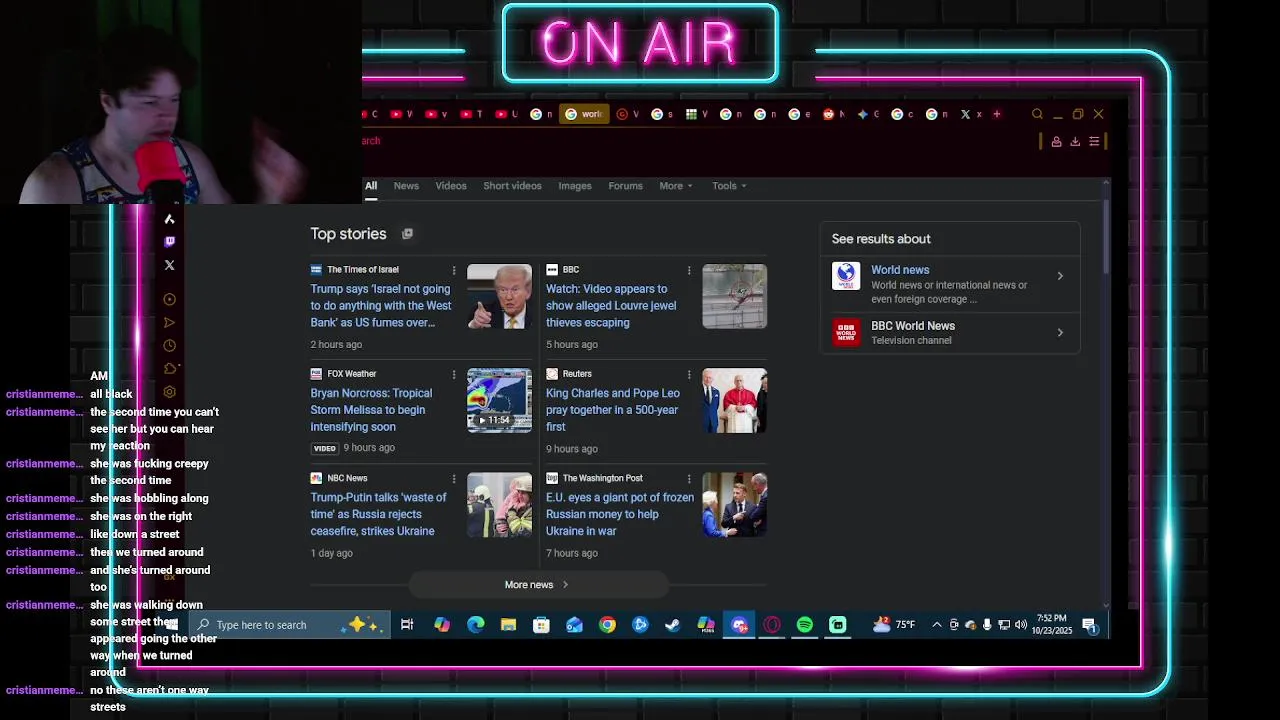Expand the Tools dropdown
This screenshot has height=720, width=1280.
(729, 186)
